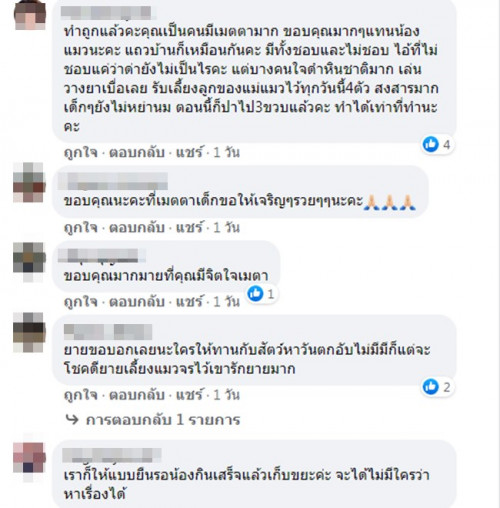Open the first commenter's profile picture

click(30, 15)
